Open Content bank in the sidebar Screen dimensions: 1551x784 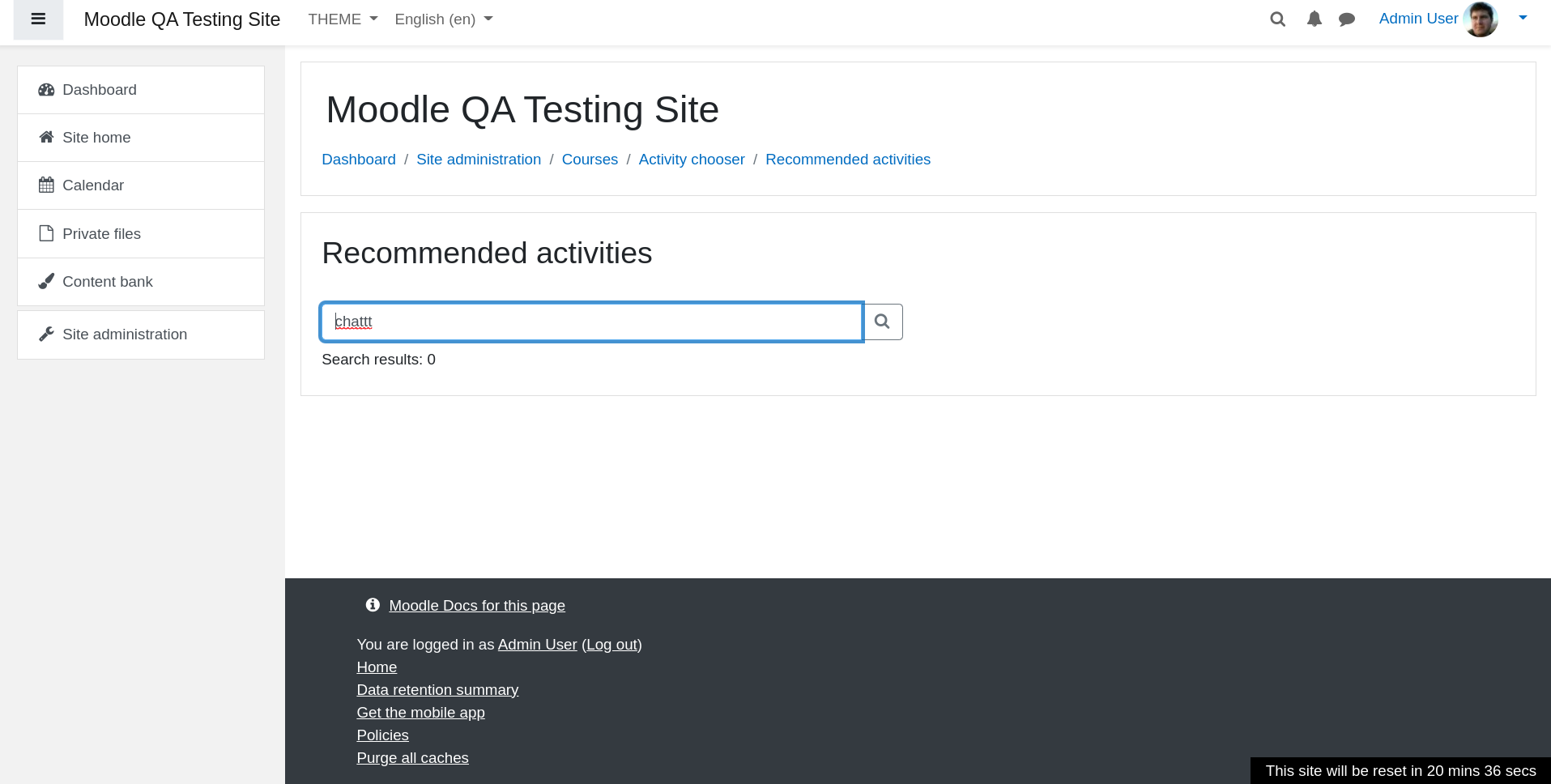point(141,282)
